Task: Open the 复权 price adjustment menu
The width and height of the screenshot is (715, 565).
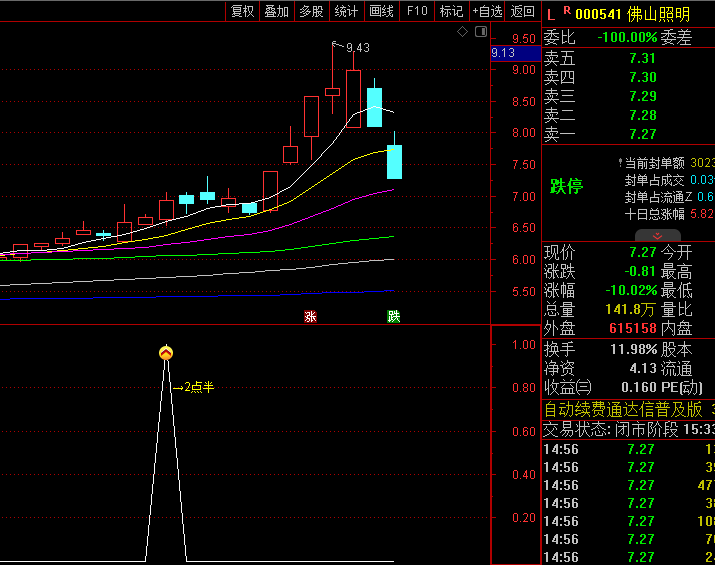Action: coord(243,11)
